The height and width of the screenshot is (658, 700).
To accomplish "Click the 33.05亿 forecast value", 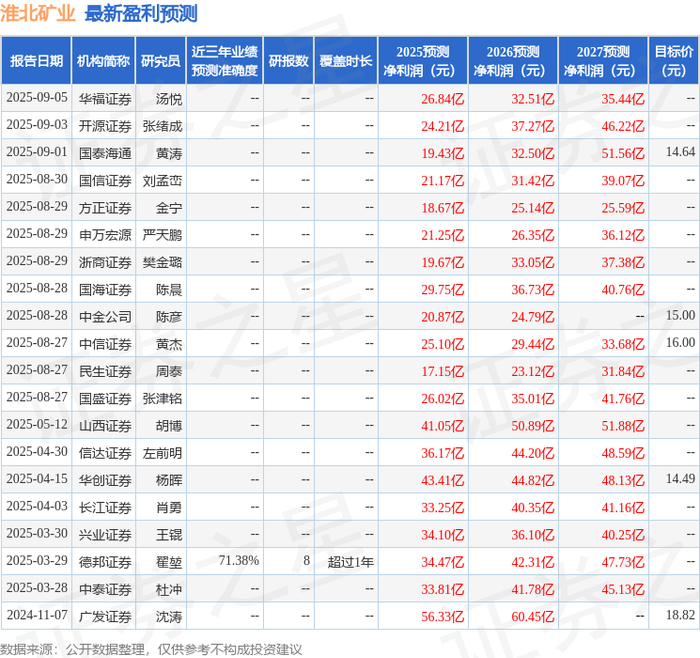I will pyautogui.click(x=533, y=262).
